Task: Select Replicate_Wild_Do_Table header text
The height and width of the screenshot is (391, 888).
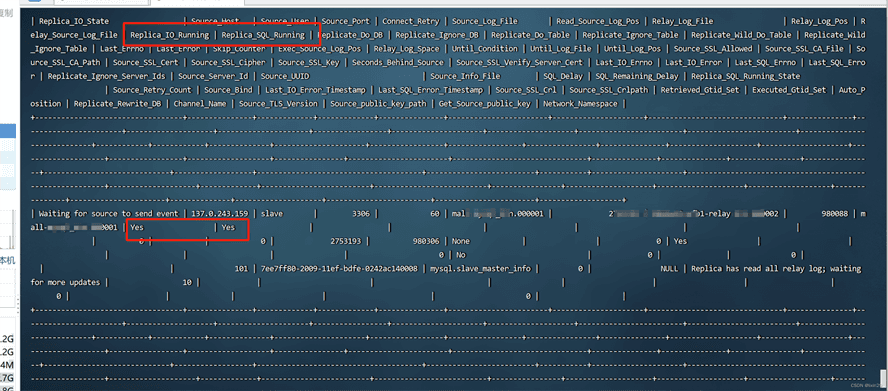Action: click(x=741, y=35)
